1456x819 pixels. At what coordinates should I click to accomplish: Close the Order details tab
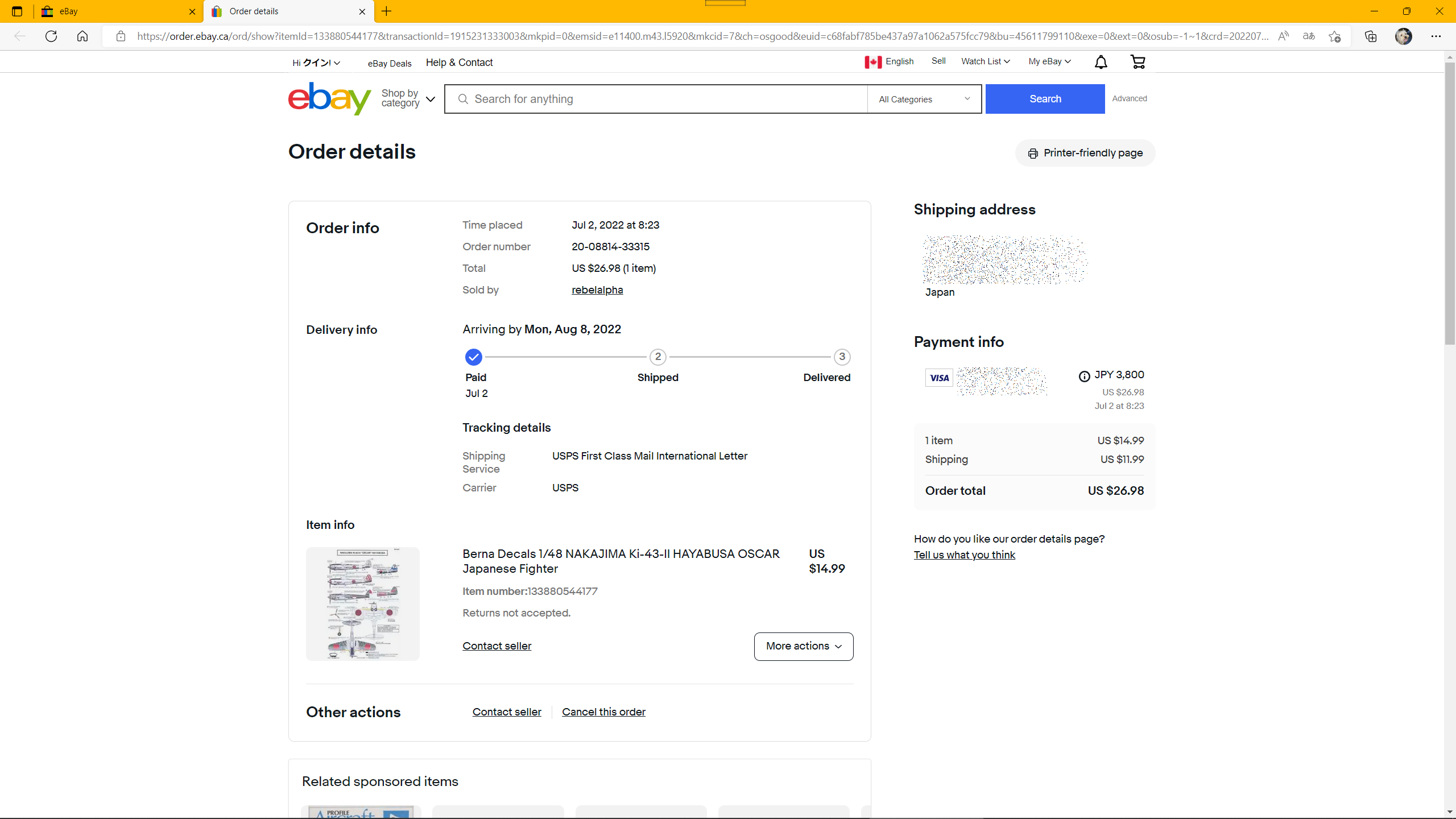click(362, 11)
